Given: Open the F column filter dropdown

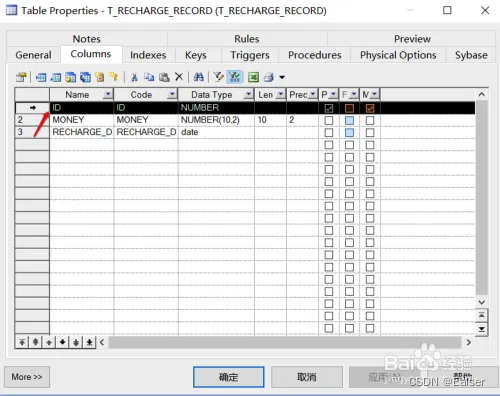Looking at the screenshot, I should (354, 94).
